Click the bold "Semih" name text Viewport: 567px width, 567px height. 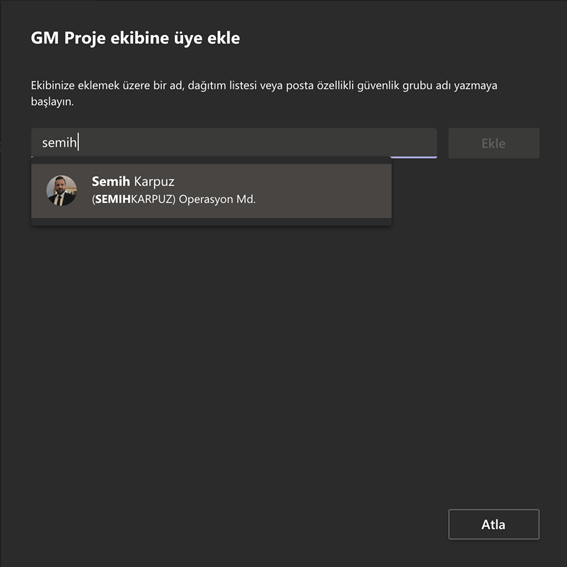[111, 182]
